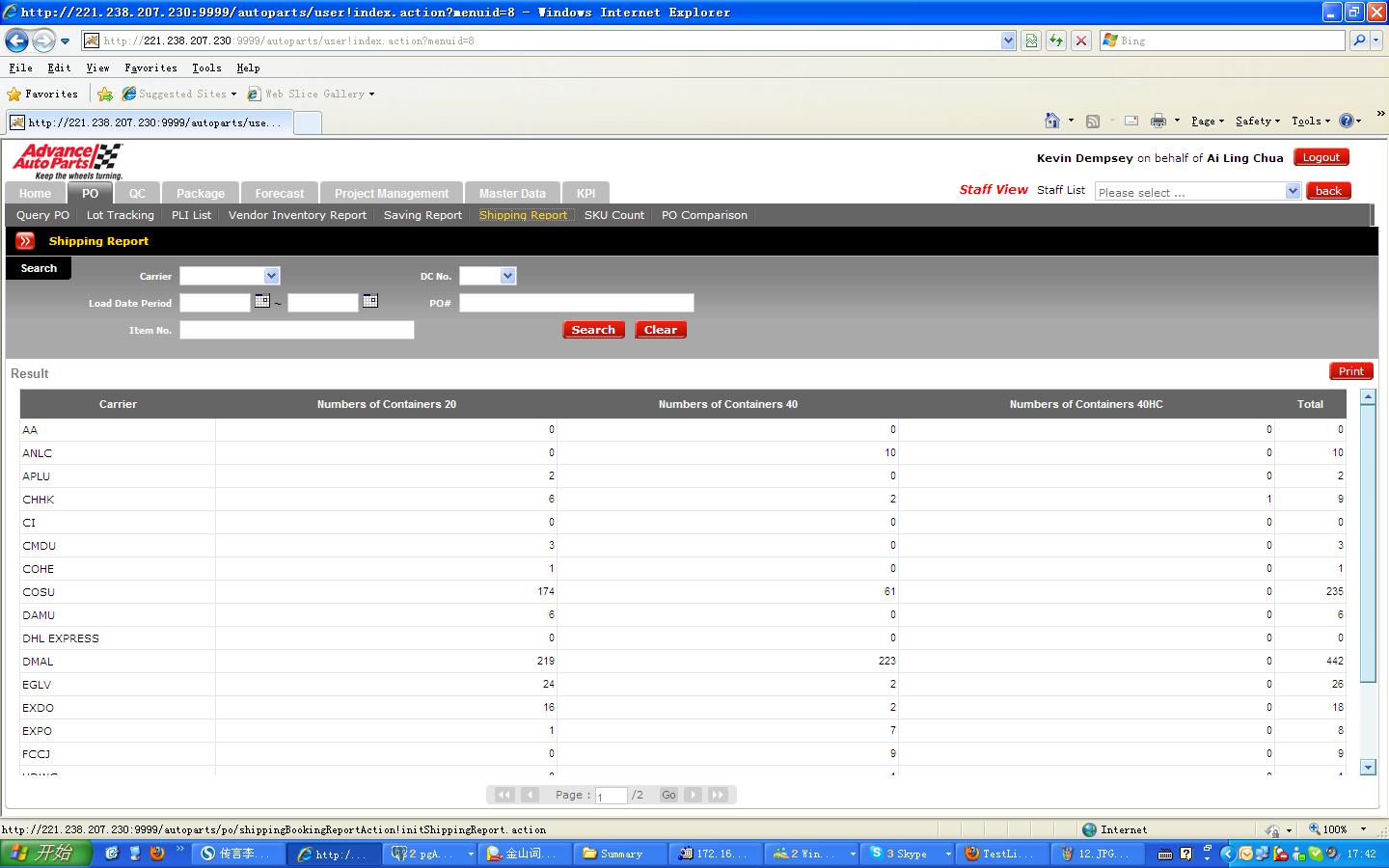The height and width of the screenshot is (868, 1389).
Task: Open the Load Date start calendar picker
Action: coord(261,302)
